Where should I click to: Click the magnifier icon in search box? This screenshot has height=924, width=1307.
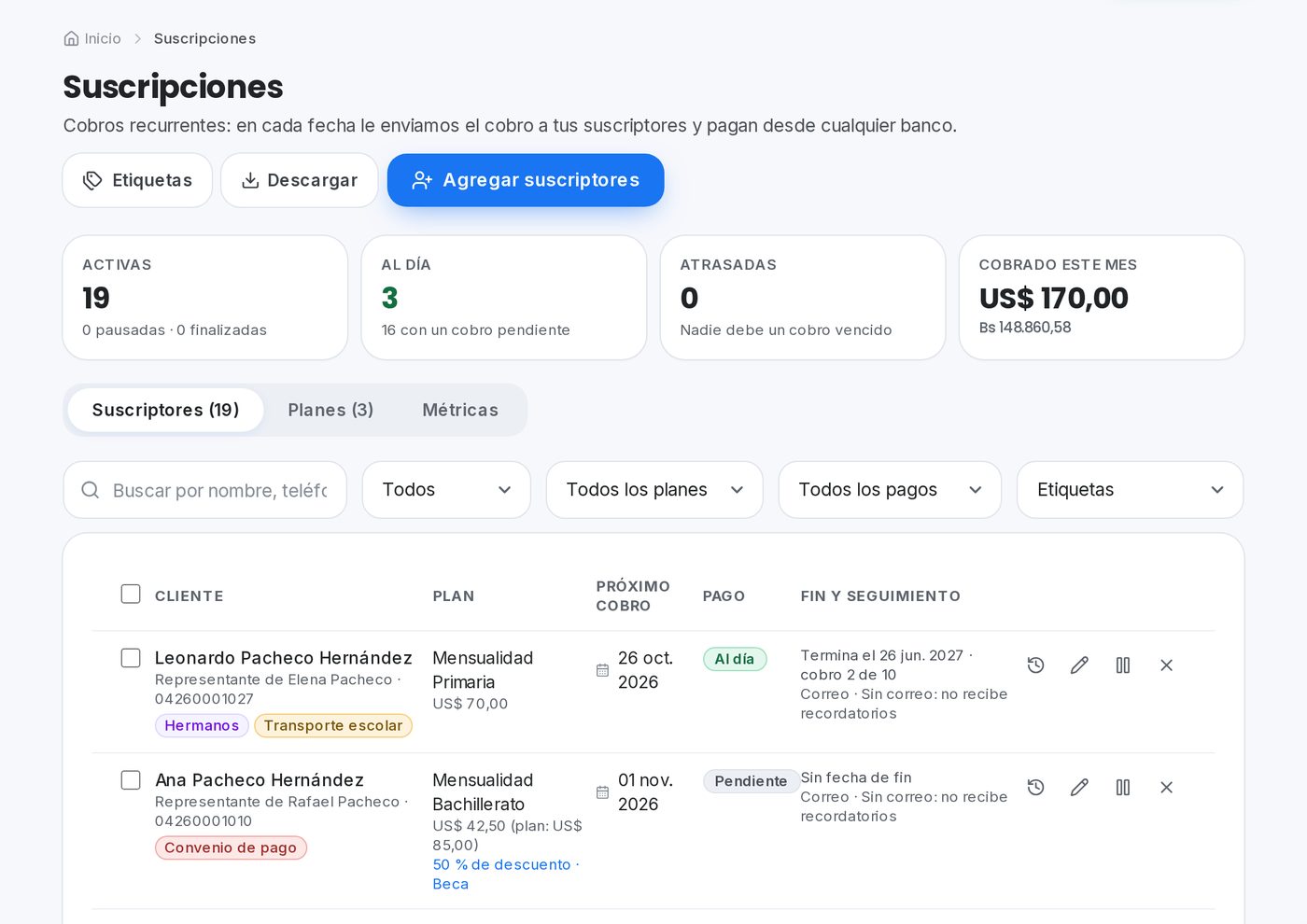(91, 490)
